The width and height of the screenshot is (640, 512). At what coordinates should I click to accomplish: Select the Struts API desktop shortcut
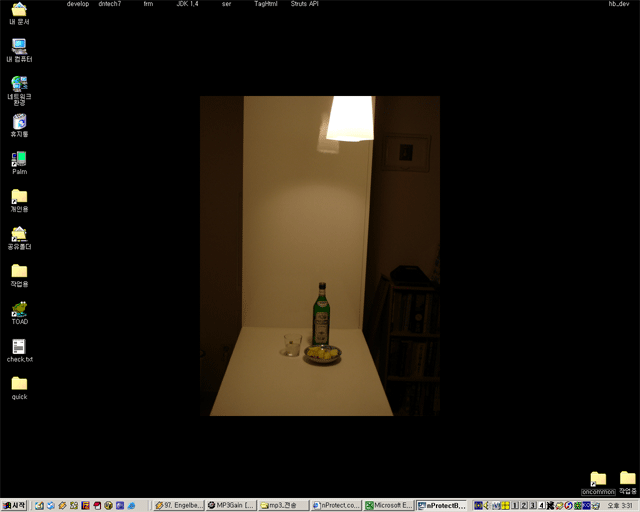coord(304,4)
